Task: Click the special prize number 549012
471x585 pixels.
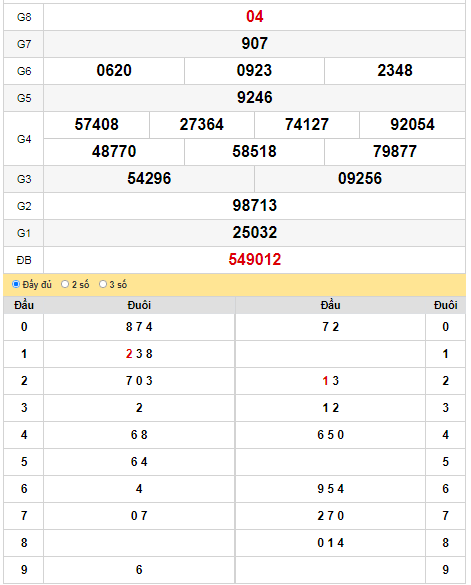Action: [255, 260]
